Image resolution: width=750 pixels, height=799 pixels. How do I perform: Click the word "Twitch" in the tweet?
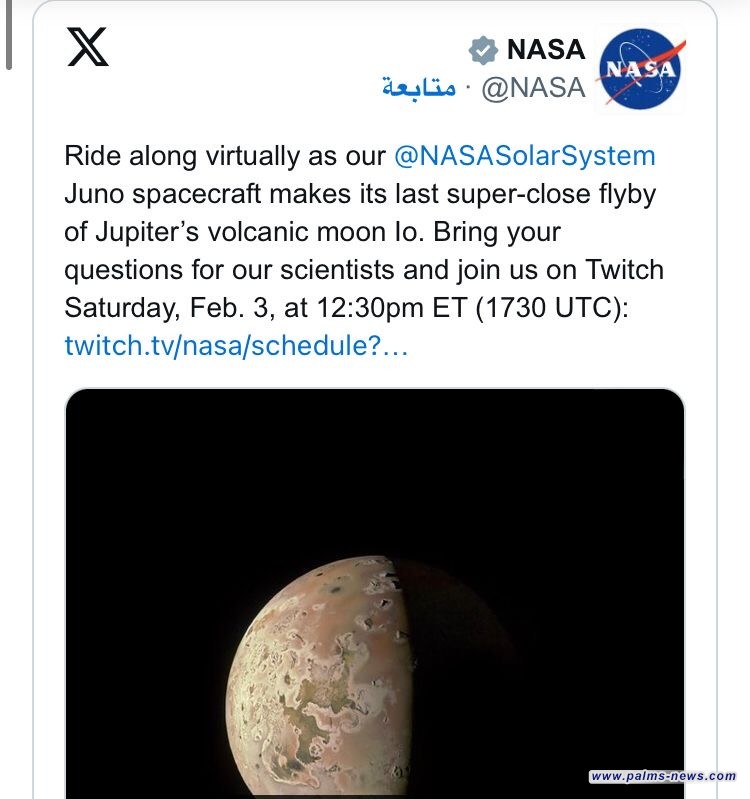point(621,270)
